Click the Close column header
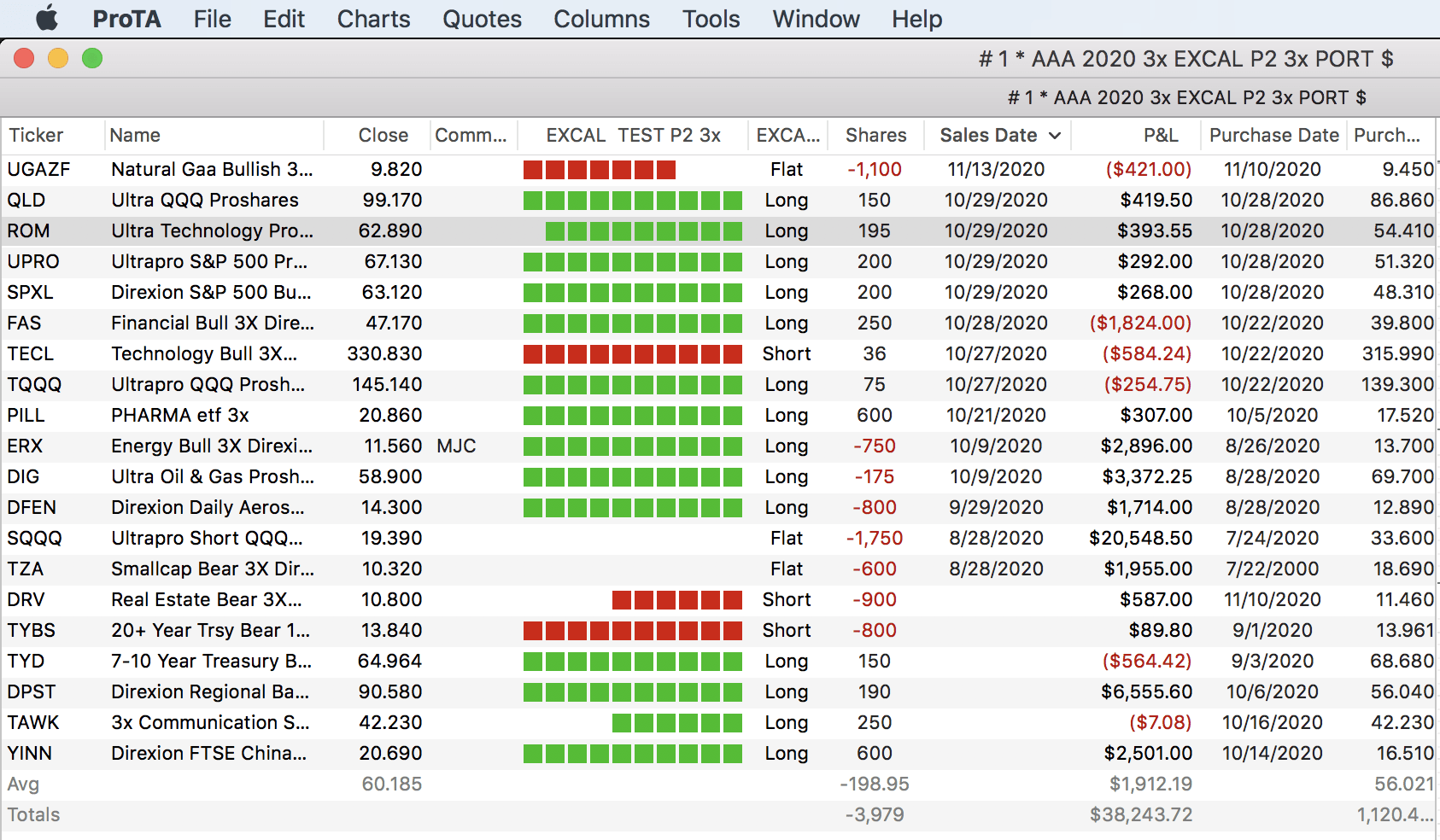The height and width of the screenshot is (840, 1440). [x=383, y=136]
